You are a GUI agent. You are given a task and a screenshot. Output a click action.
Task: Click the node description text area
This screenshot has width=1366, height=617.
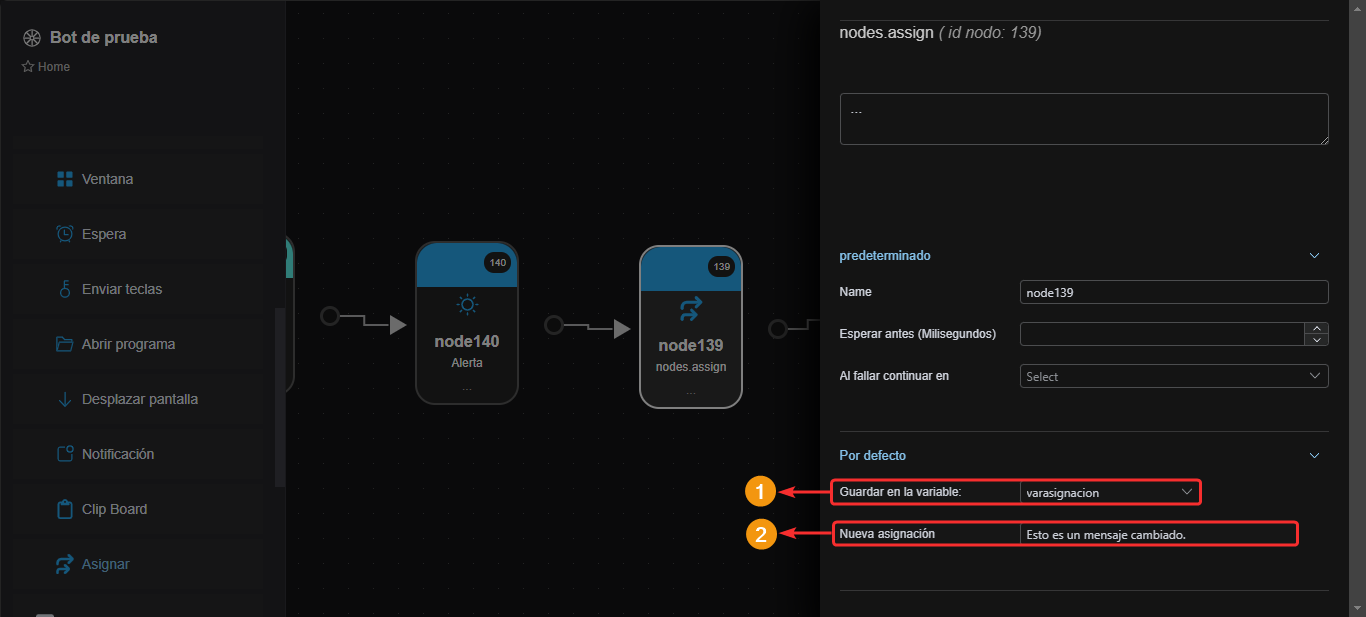[x=1084, y=119]
